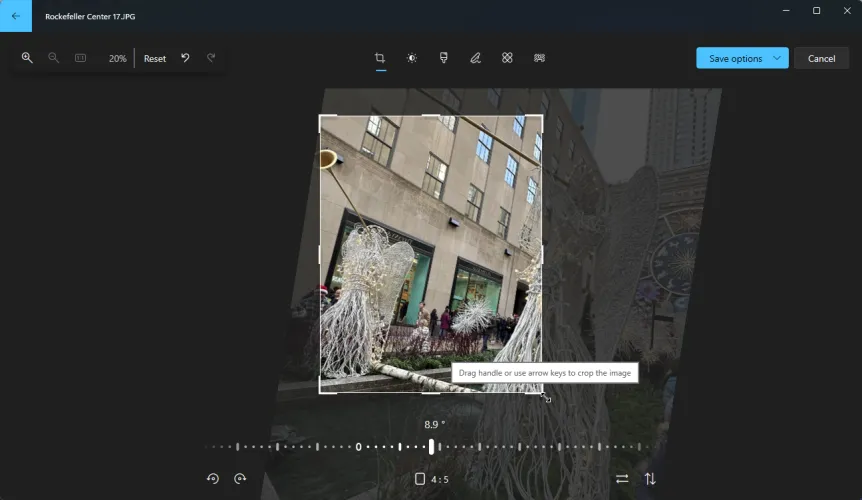Flip the image vertically
The height and width of the screenshot is (500, 862).
650,479
